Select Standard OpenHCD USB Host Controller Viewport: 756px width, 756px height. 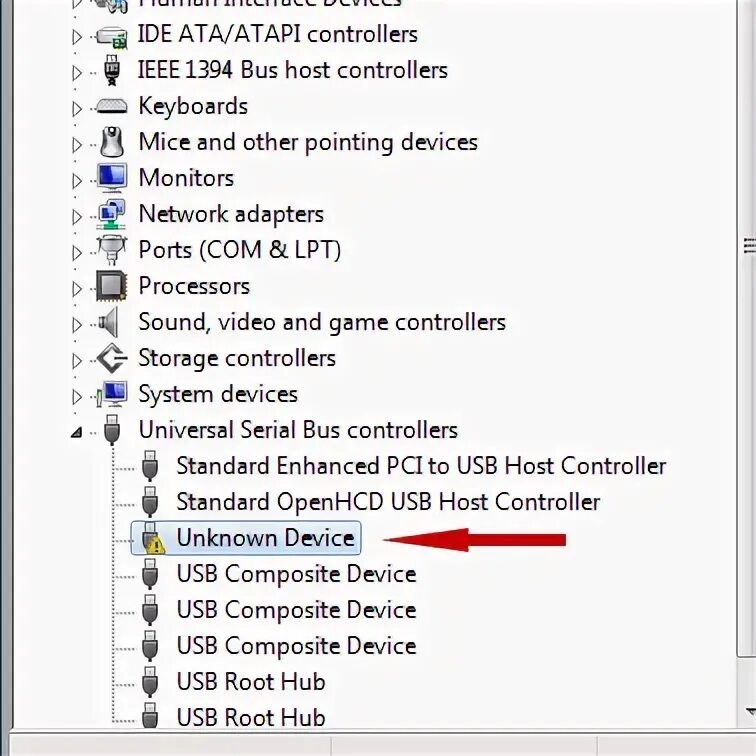click(x=388, y=502)
